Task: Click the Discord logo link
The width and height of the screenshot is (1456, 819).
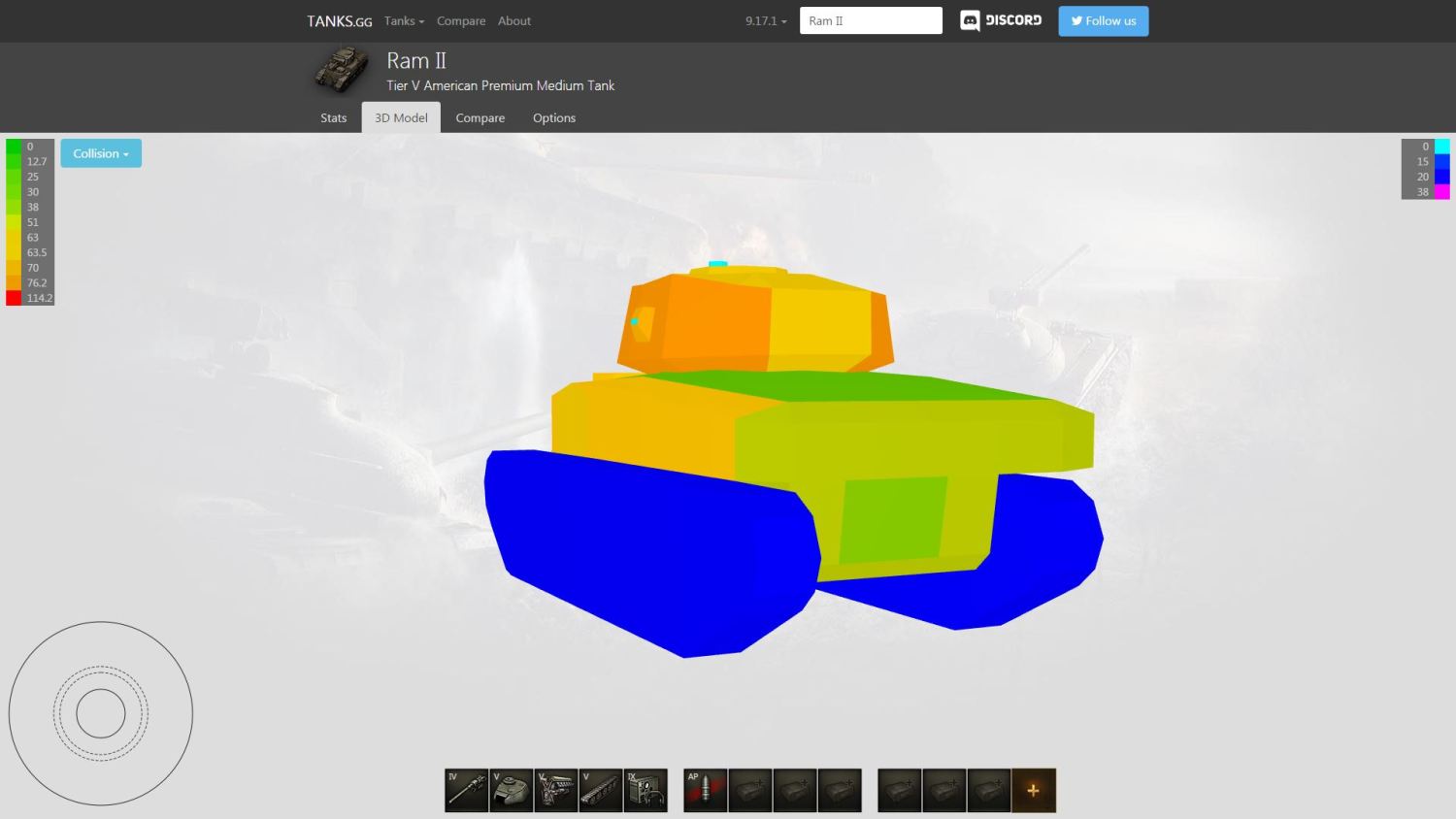Action: tap(1001, 20)
